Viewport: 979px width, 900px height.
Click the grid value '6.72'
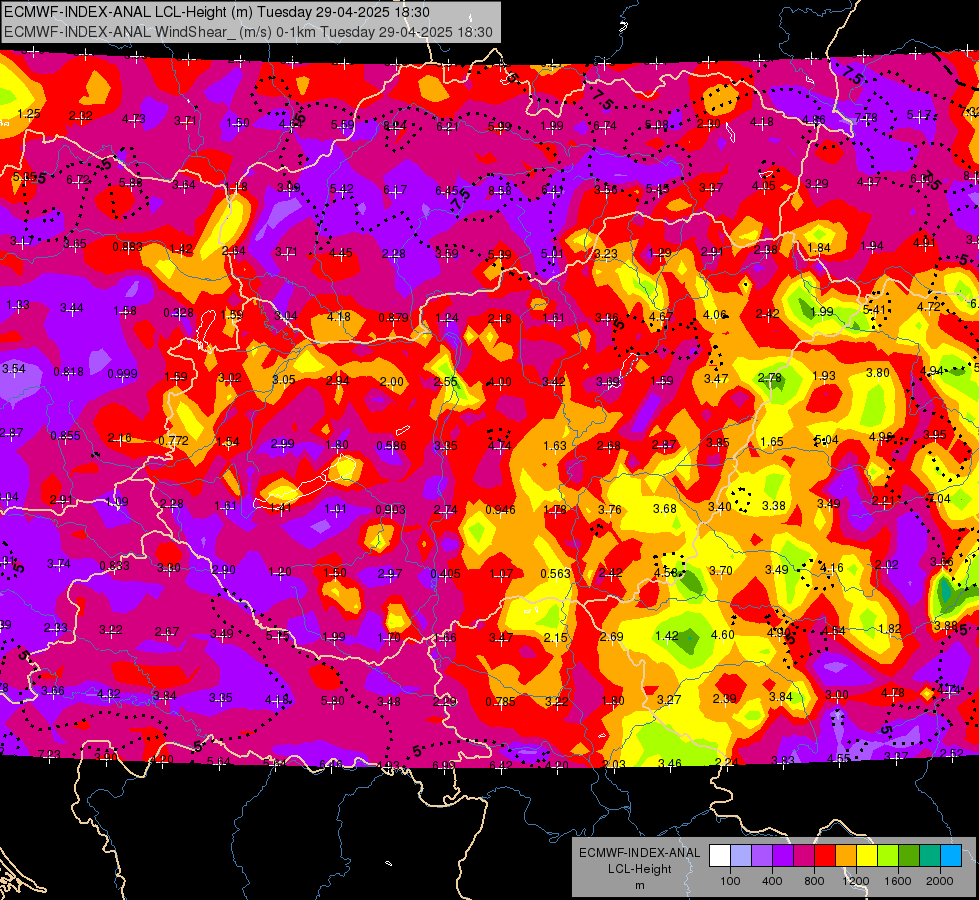pos(78,180)
